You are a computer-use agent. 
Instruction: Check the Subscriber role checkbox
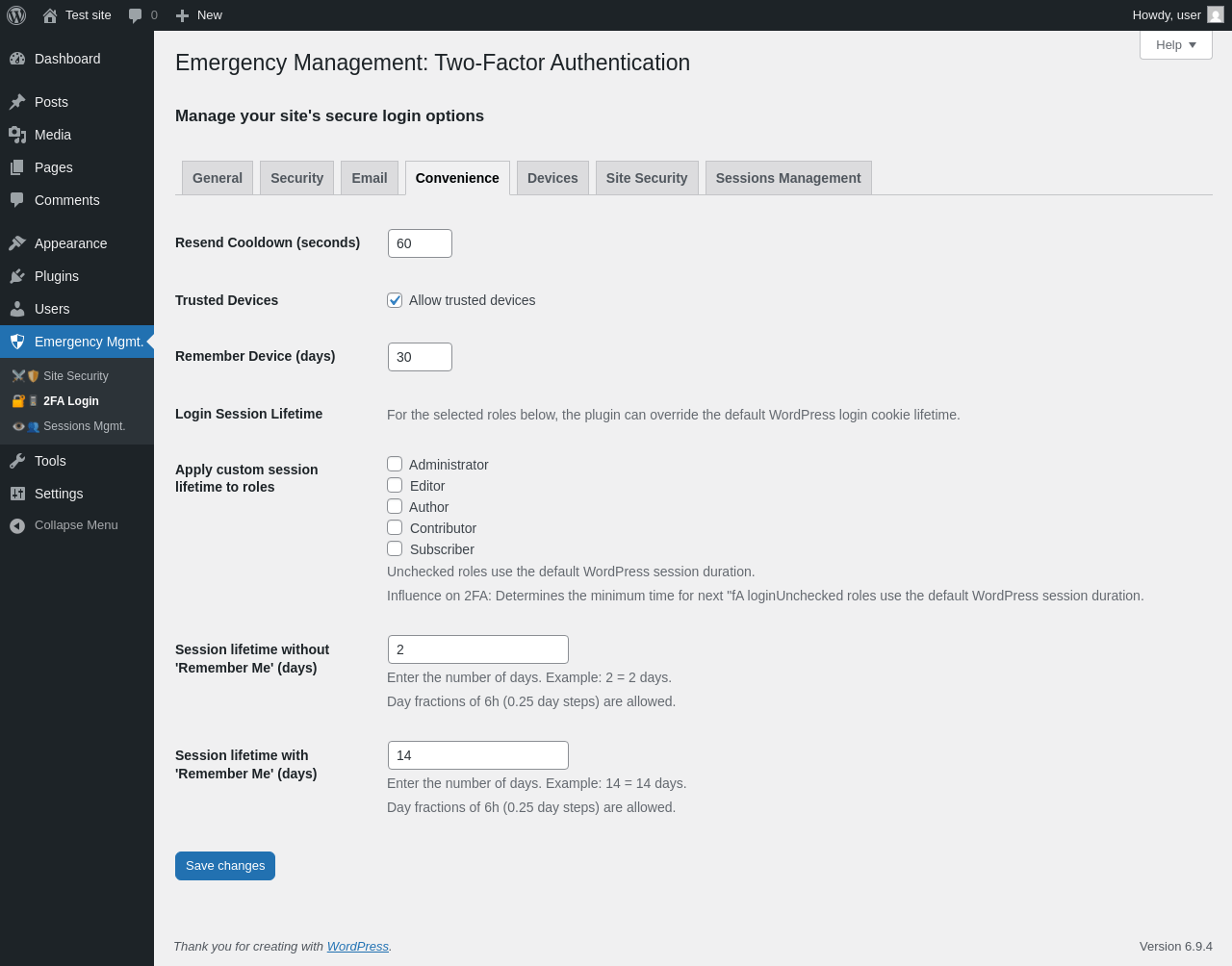(395, 549)
